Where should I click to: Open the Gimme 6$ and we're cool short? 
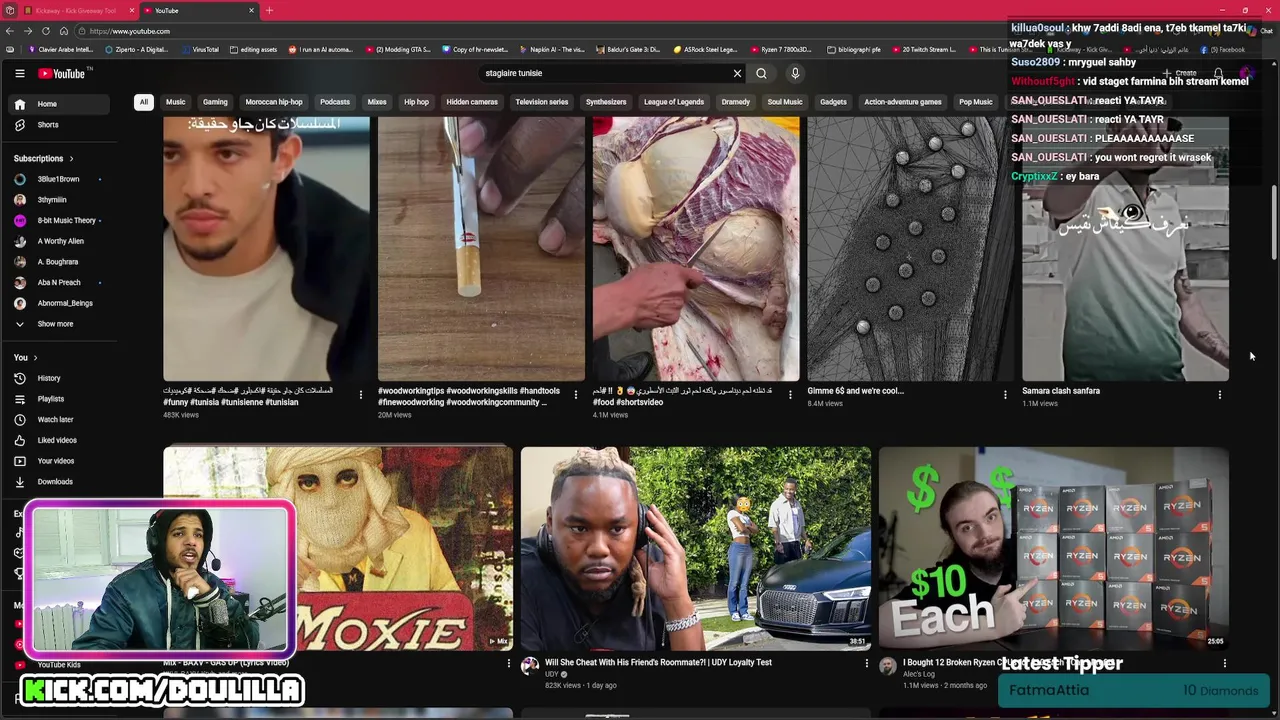click(x=855, y=391)
